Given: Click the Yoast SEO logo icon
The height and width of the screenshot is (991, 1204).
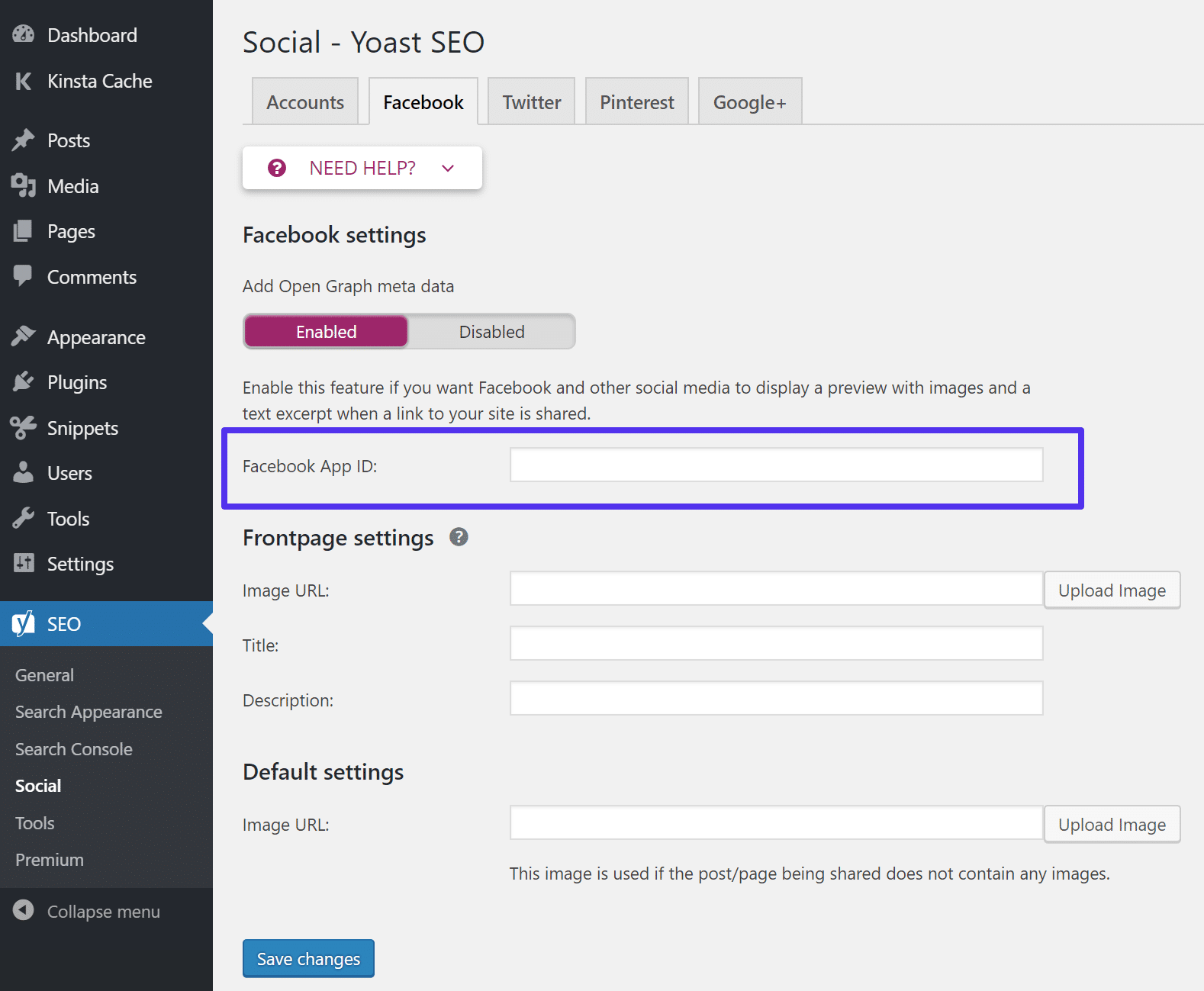Looking at the screenshot, I should [24, 624].
